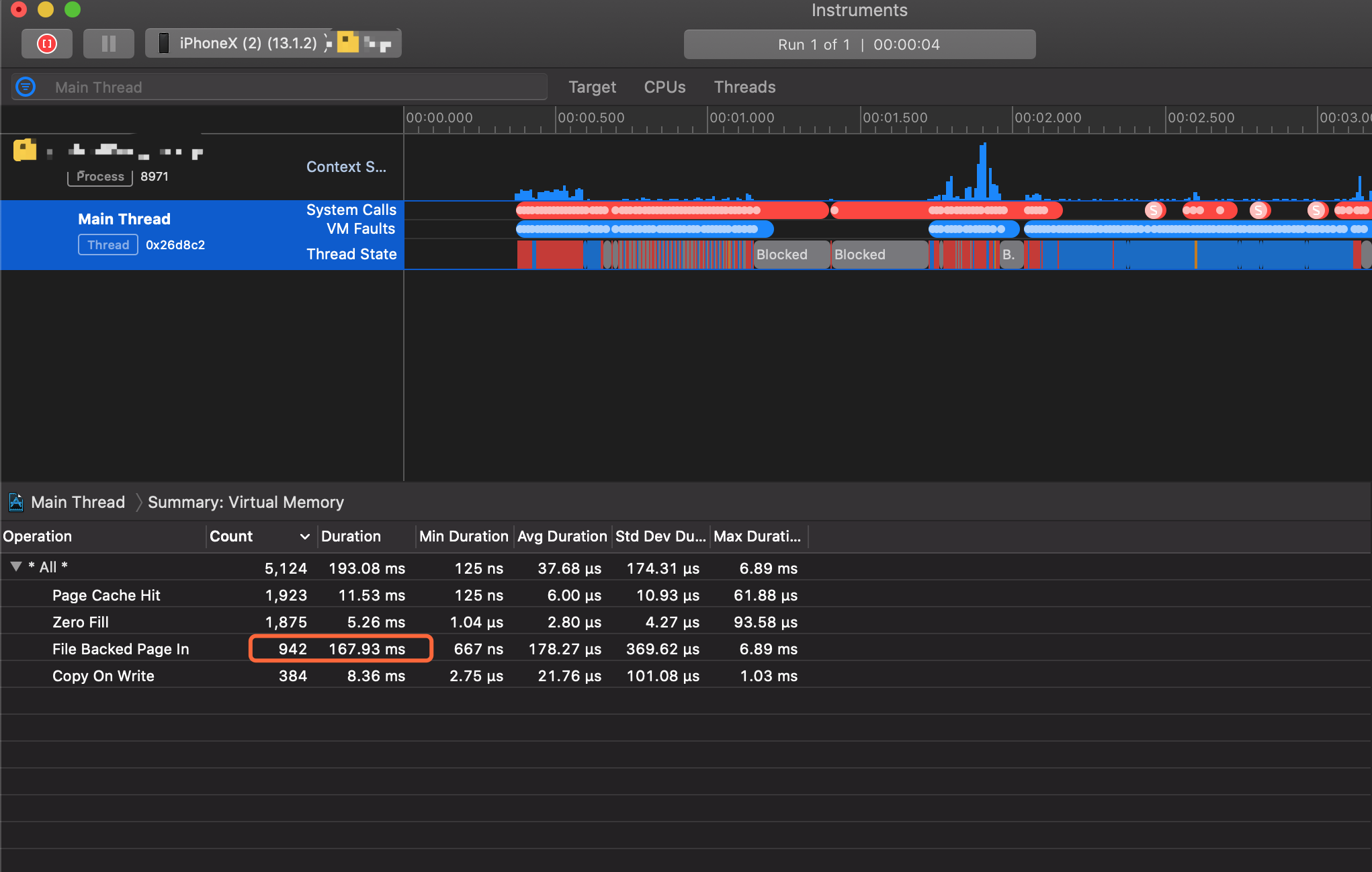This screenshot has width=1372, height=872.
Task: Switch to the CPUs tab
Action: [x=664, y=87]
